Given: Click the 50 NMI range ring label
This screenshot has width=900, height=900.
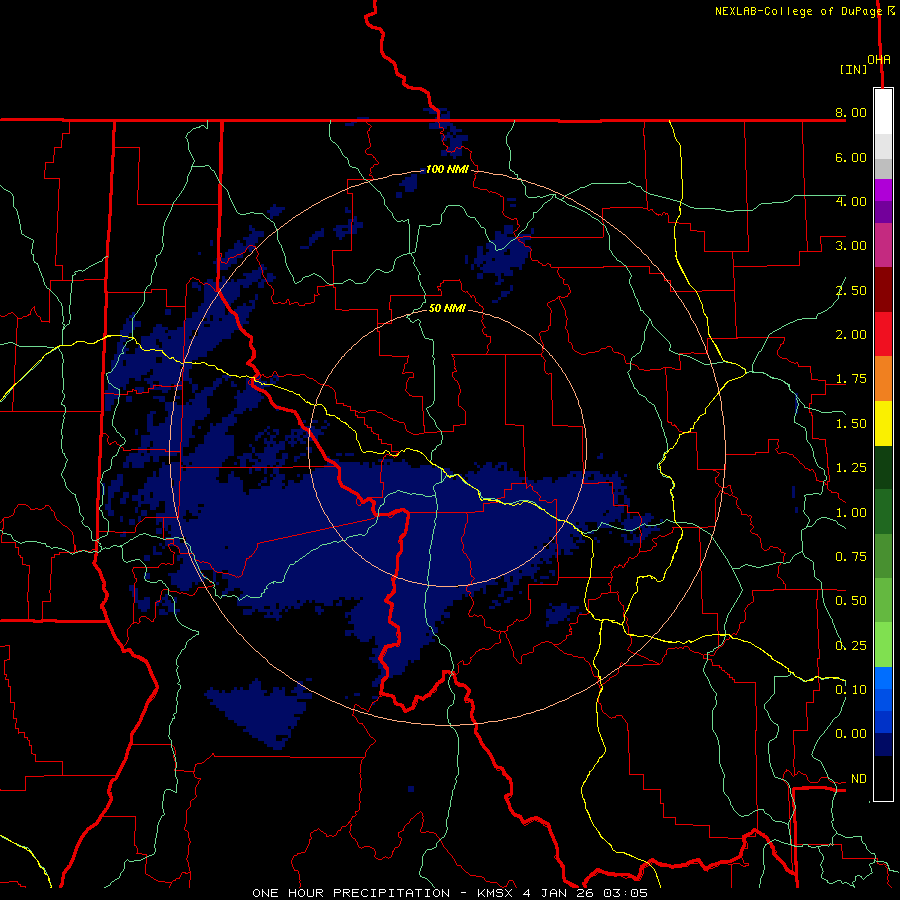Looking at the screenshot, I should pos(447,308).
